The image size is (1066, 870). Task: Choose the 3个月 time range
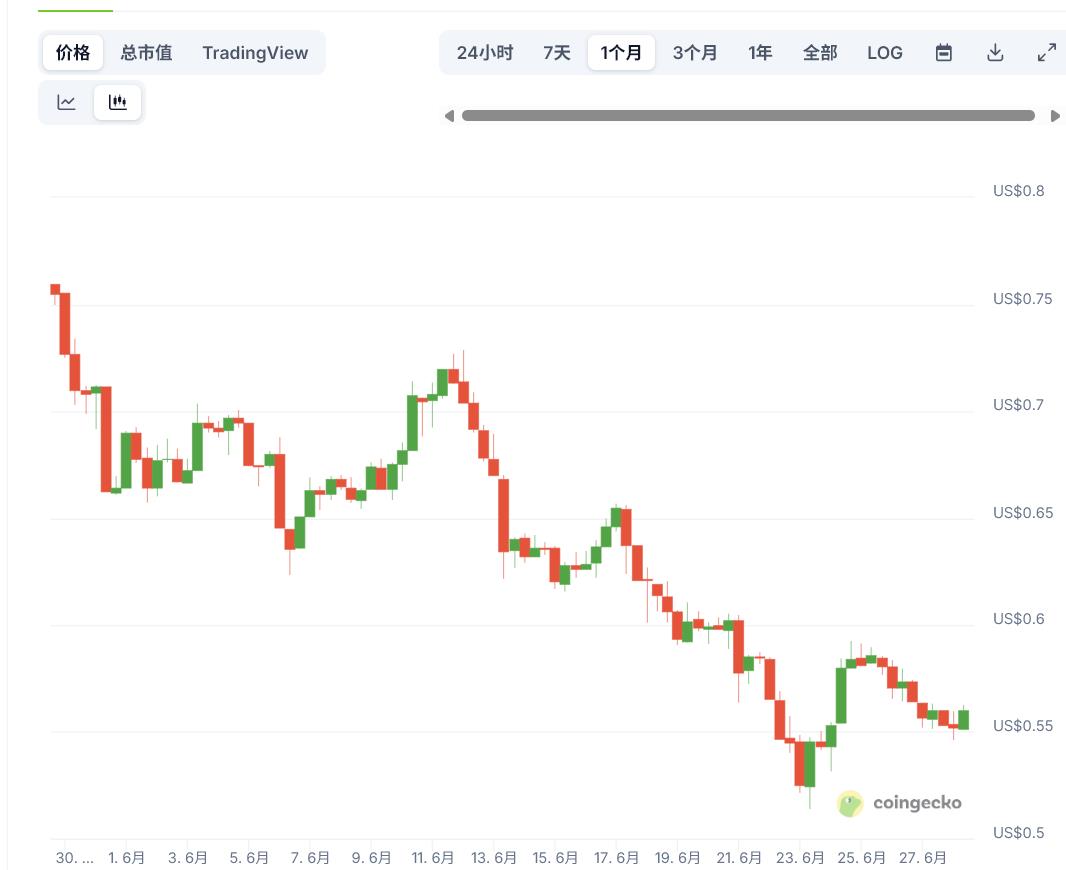695,53
